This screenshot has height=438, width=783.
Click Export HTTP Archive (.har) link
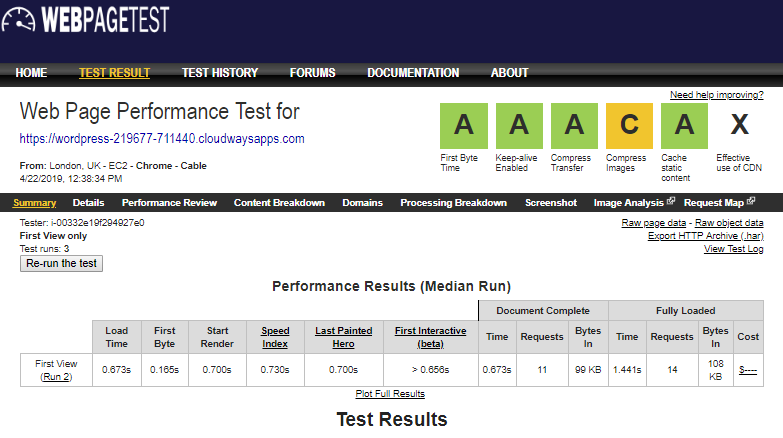706,236
